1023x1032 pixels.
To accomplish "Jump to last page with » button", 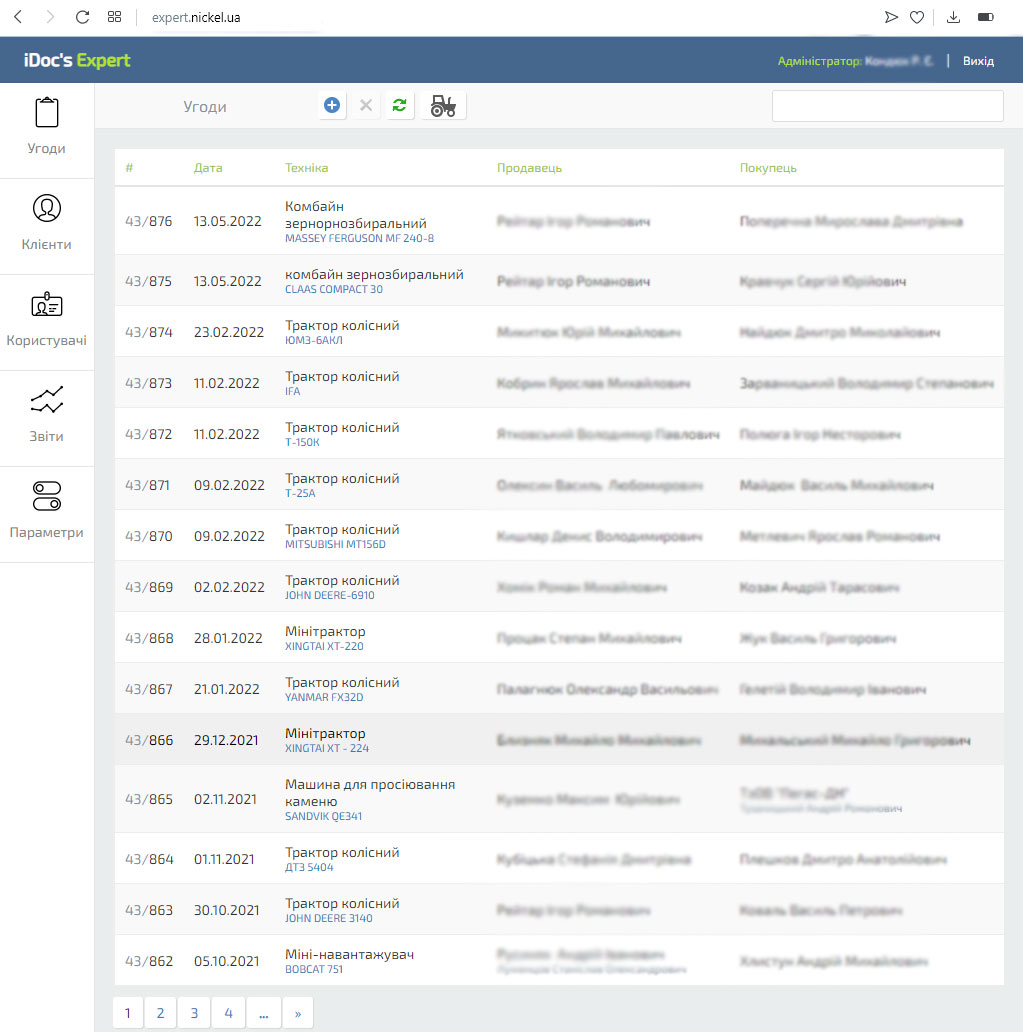I will [298, 1013].
